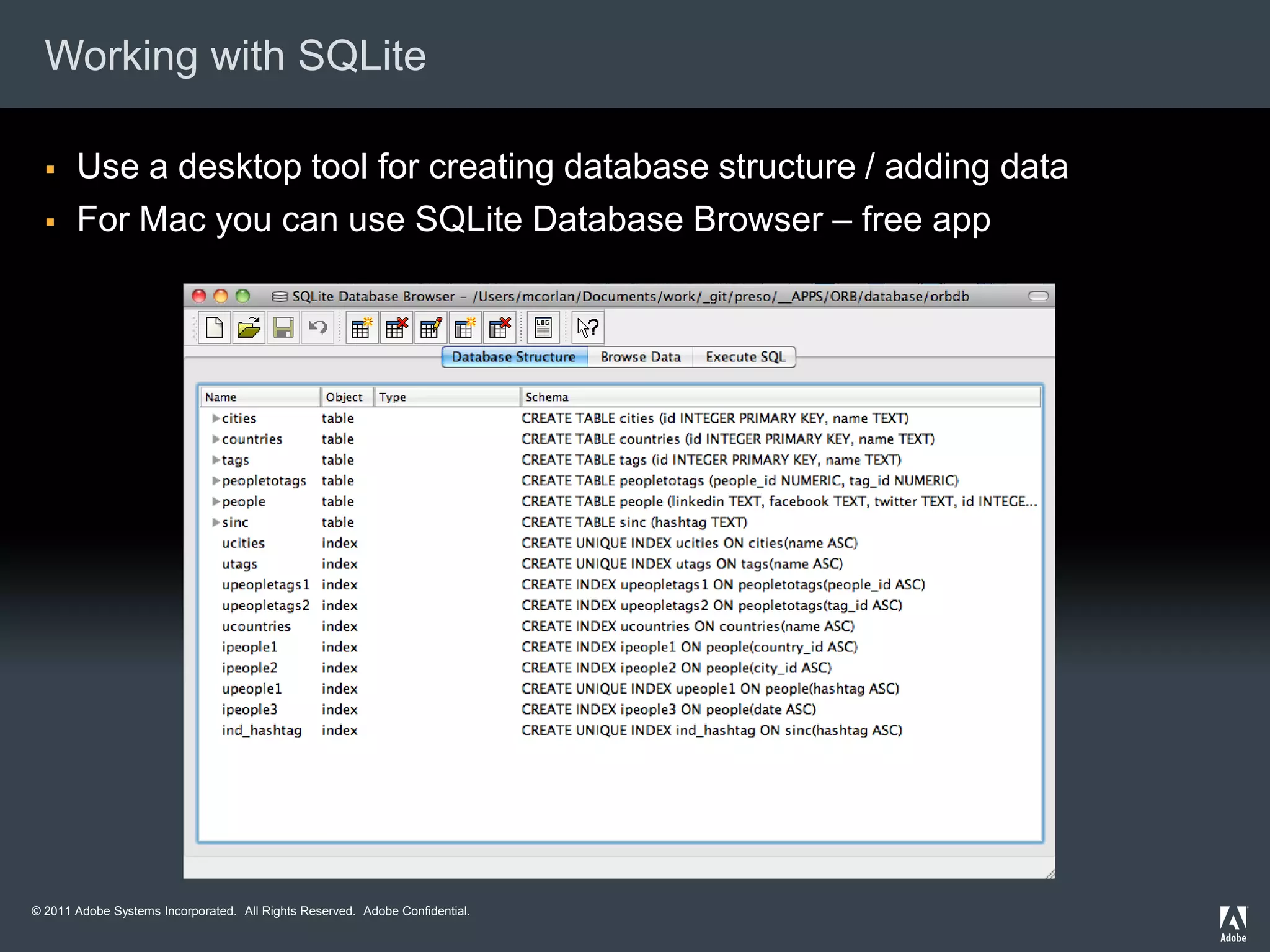This screenshot has width=1270, height=952.
Task: Click the toolbar toggle pill button
Action: 1038,296
